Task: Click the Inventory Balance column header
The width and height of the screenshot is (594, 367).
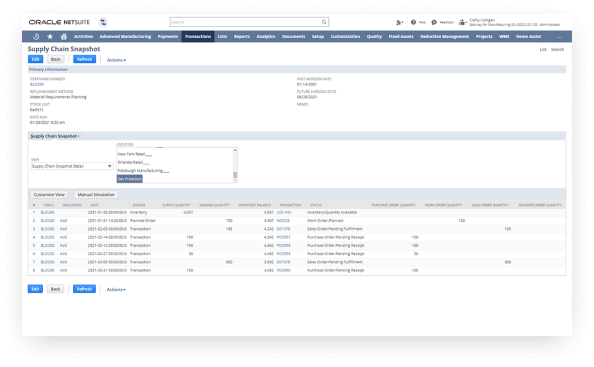Action: tap(255, 205)
